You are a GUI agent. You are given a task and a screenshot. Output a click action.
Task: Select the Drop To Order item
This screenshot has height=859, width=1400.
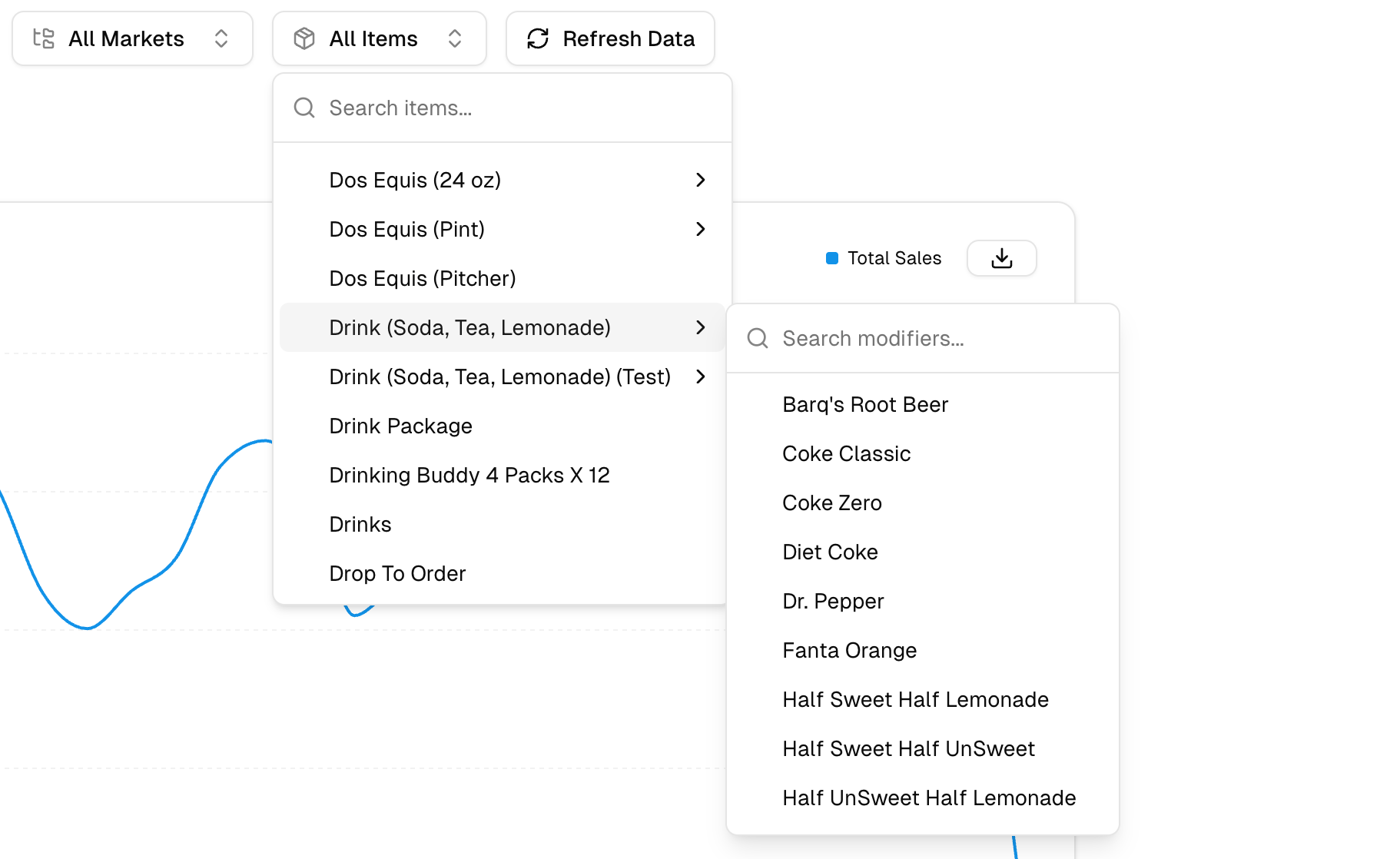pos(503,573)
